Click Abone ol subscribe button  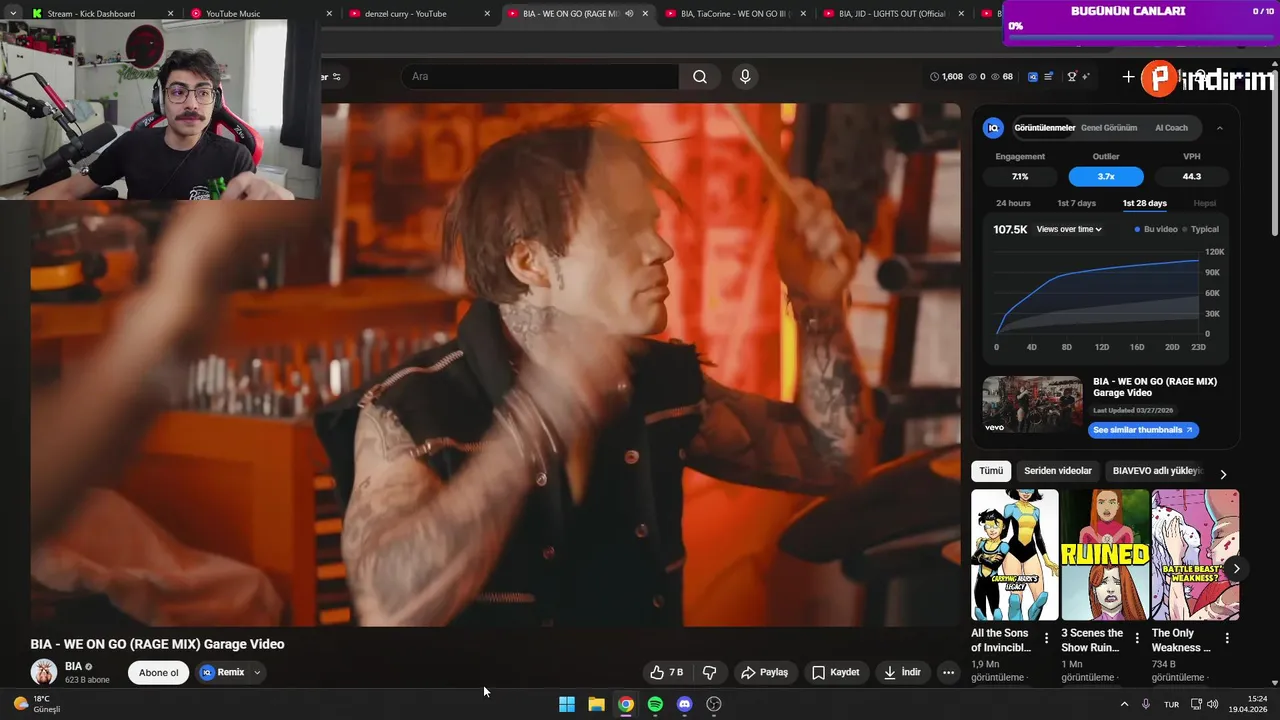pyautogui.click(x=158, y=672)
